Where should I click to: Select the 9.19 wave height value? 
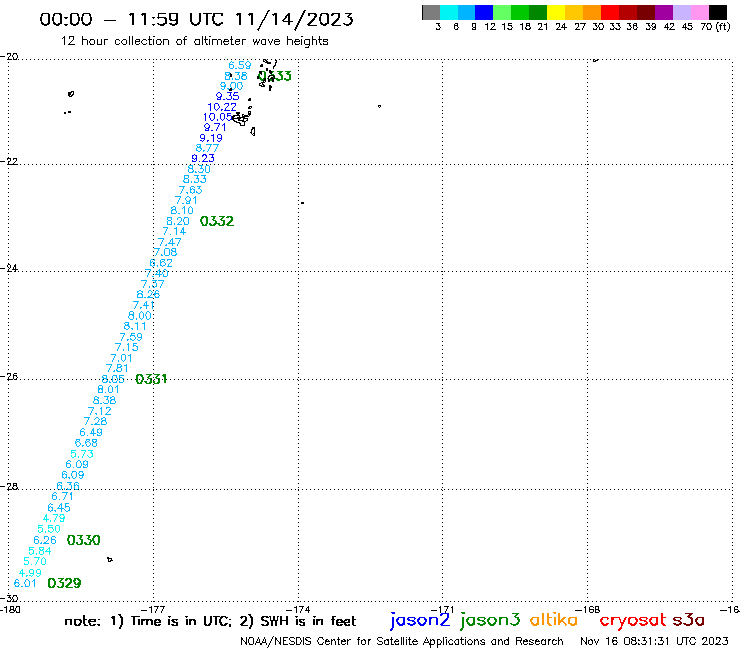pos(210,138)
